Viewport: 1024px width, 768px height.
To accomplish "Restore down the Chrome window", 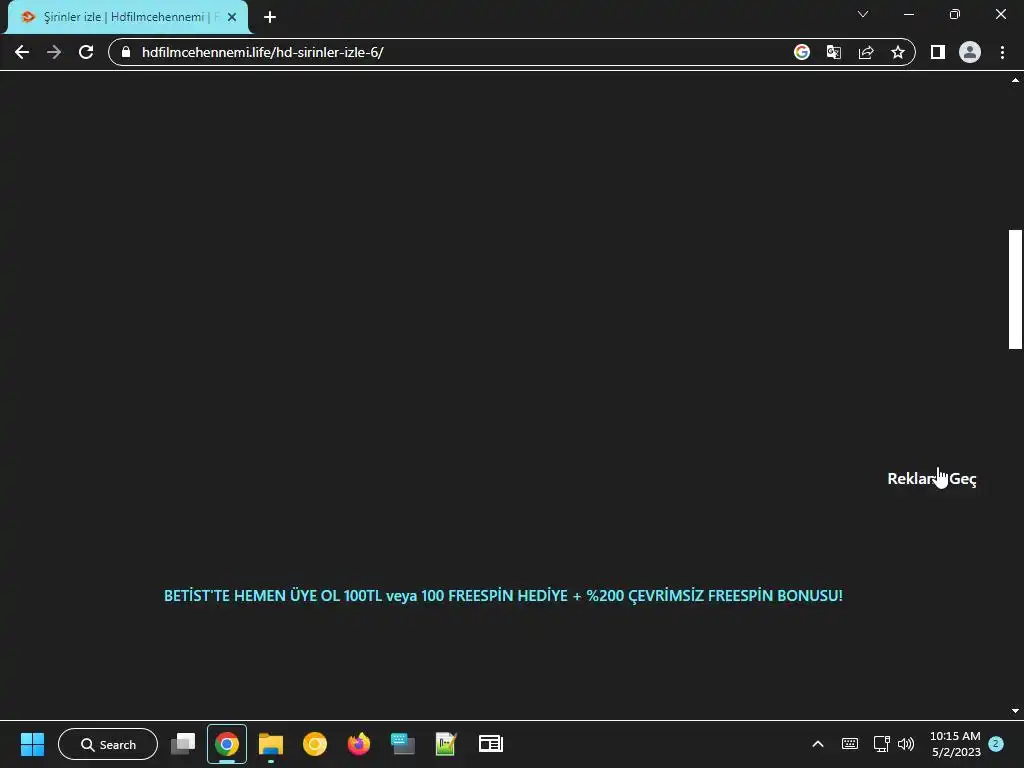I will tap(955, 14).
